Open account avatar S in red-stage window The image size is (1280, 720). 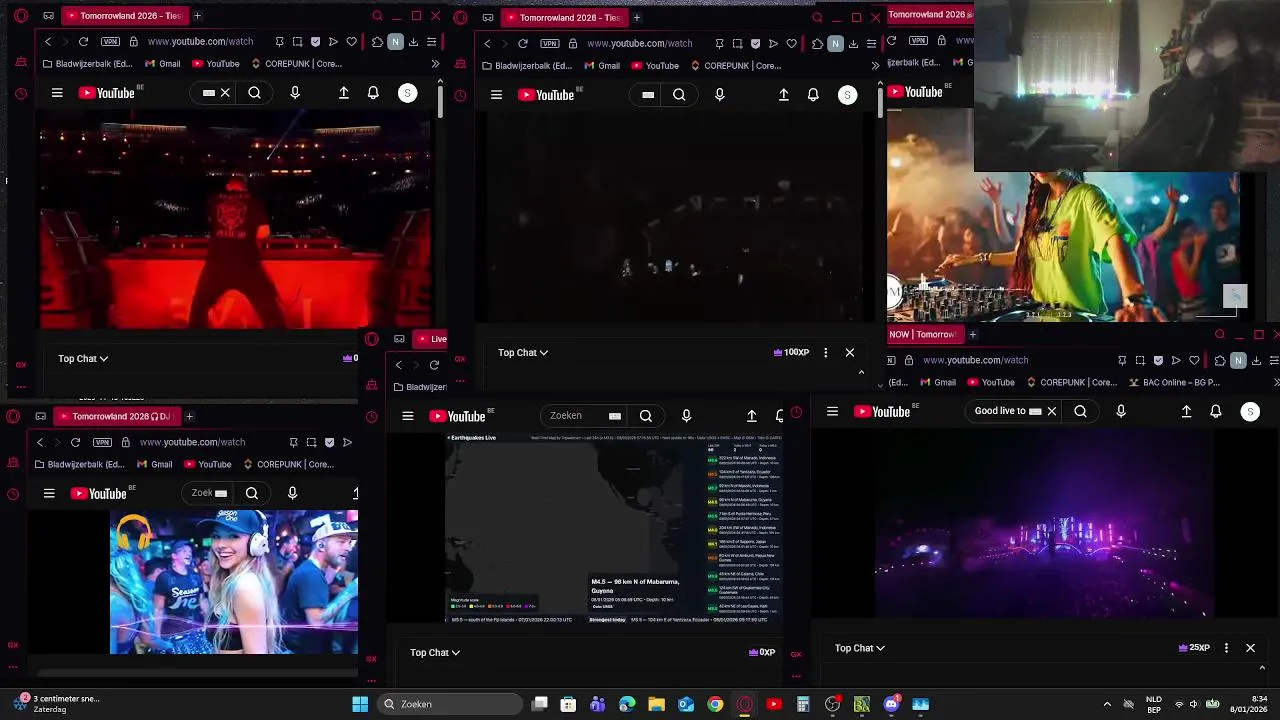pos(407,93)
